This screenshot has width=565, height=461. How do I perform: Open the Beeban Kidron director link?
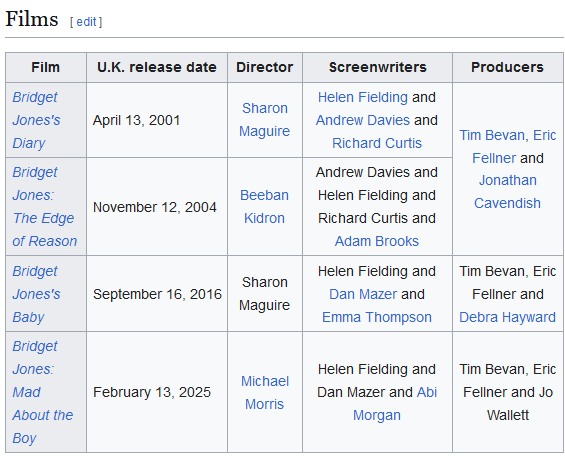click(x=264, y=207)
